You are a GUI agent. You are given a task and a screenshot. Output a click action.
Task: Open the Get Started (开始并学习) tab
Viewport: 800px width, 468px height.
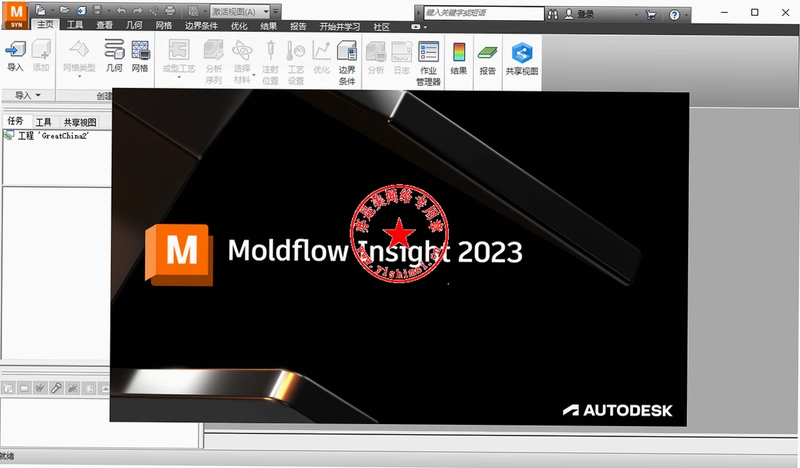tap(340, 27)
